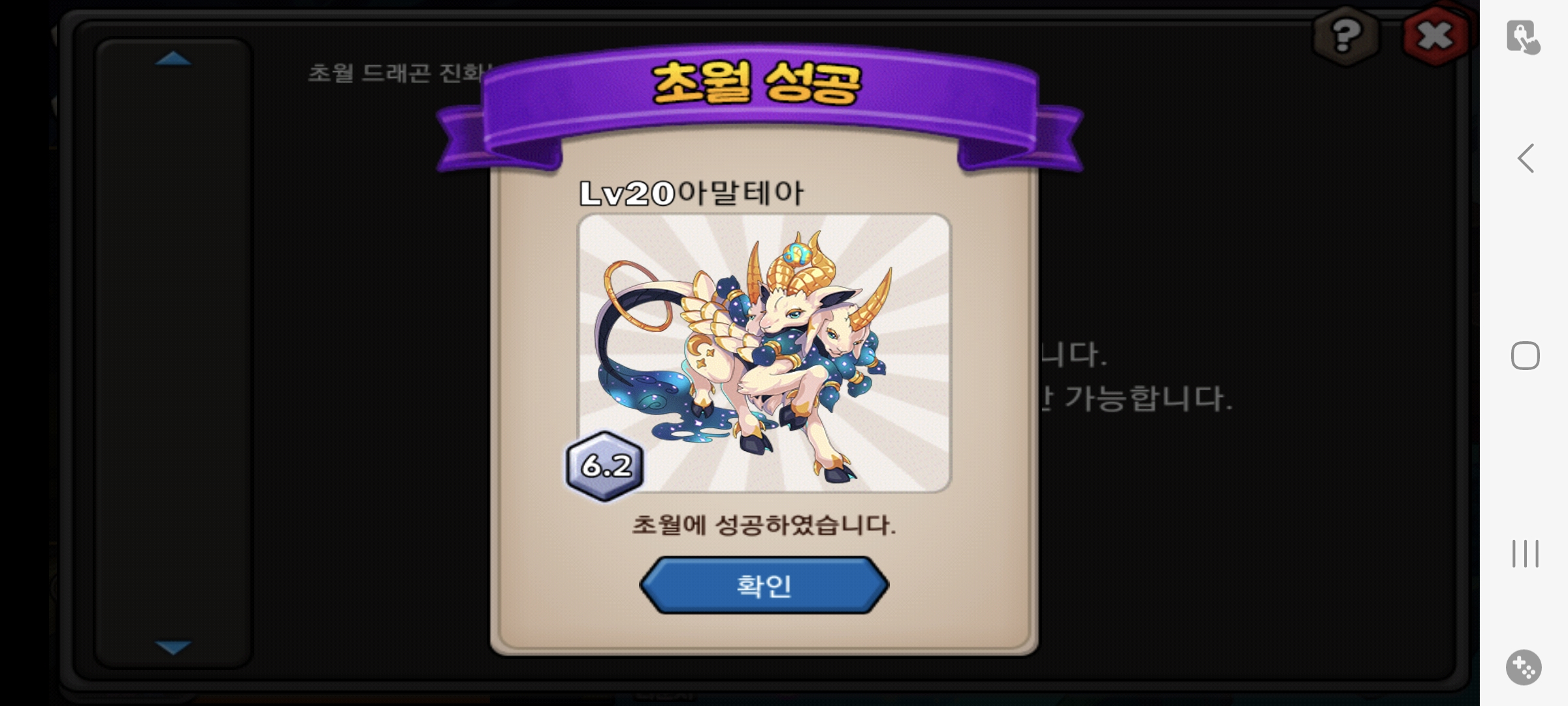This screenshot has height=706, width=1568.
Task: Tap the 6.2 grade hexagon badge
Action: [x=605, y=466]
